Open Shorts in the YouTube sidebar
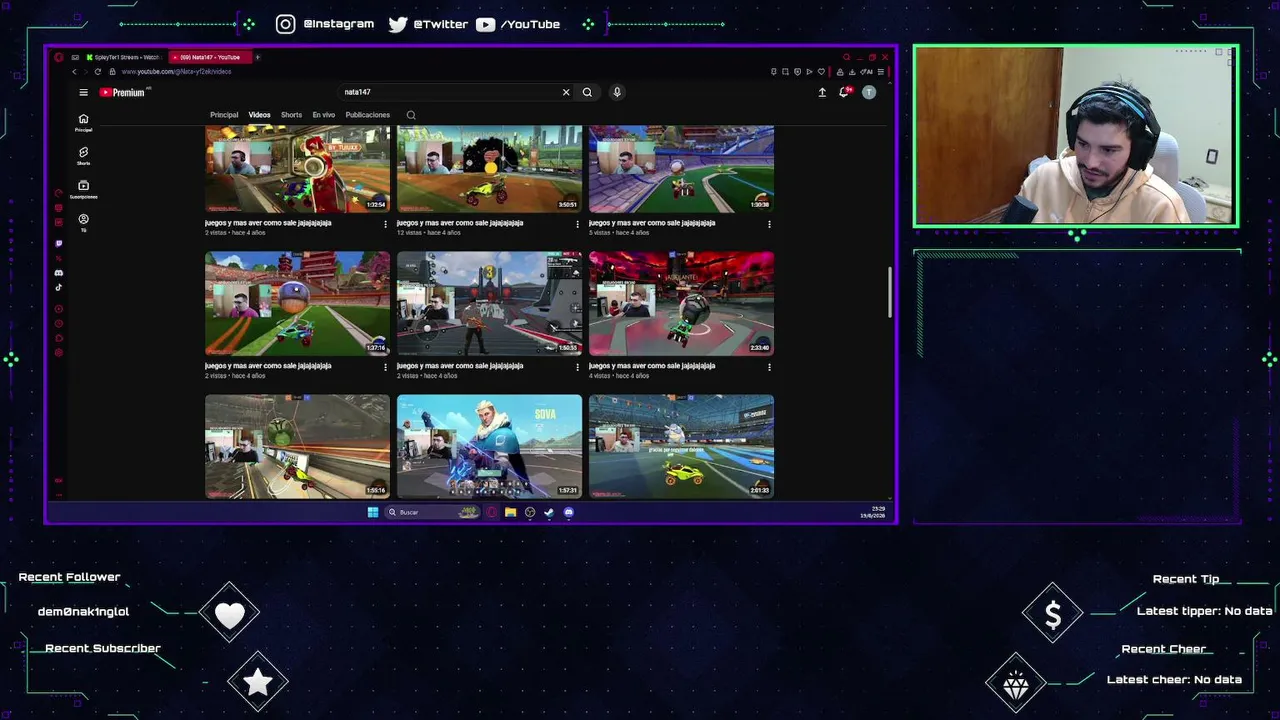This screenshot has width=1280, height=720. click(x=83, y=155)
